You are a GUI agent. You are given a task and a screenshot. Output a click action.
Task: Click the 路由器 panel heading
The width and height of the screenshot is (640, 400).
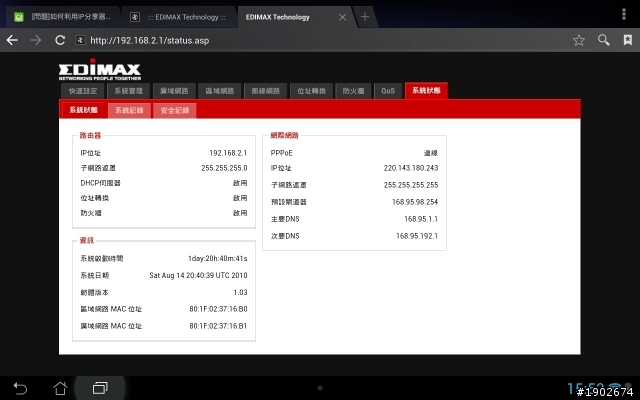click(90, 136)
